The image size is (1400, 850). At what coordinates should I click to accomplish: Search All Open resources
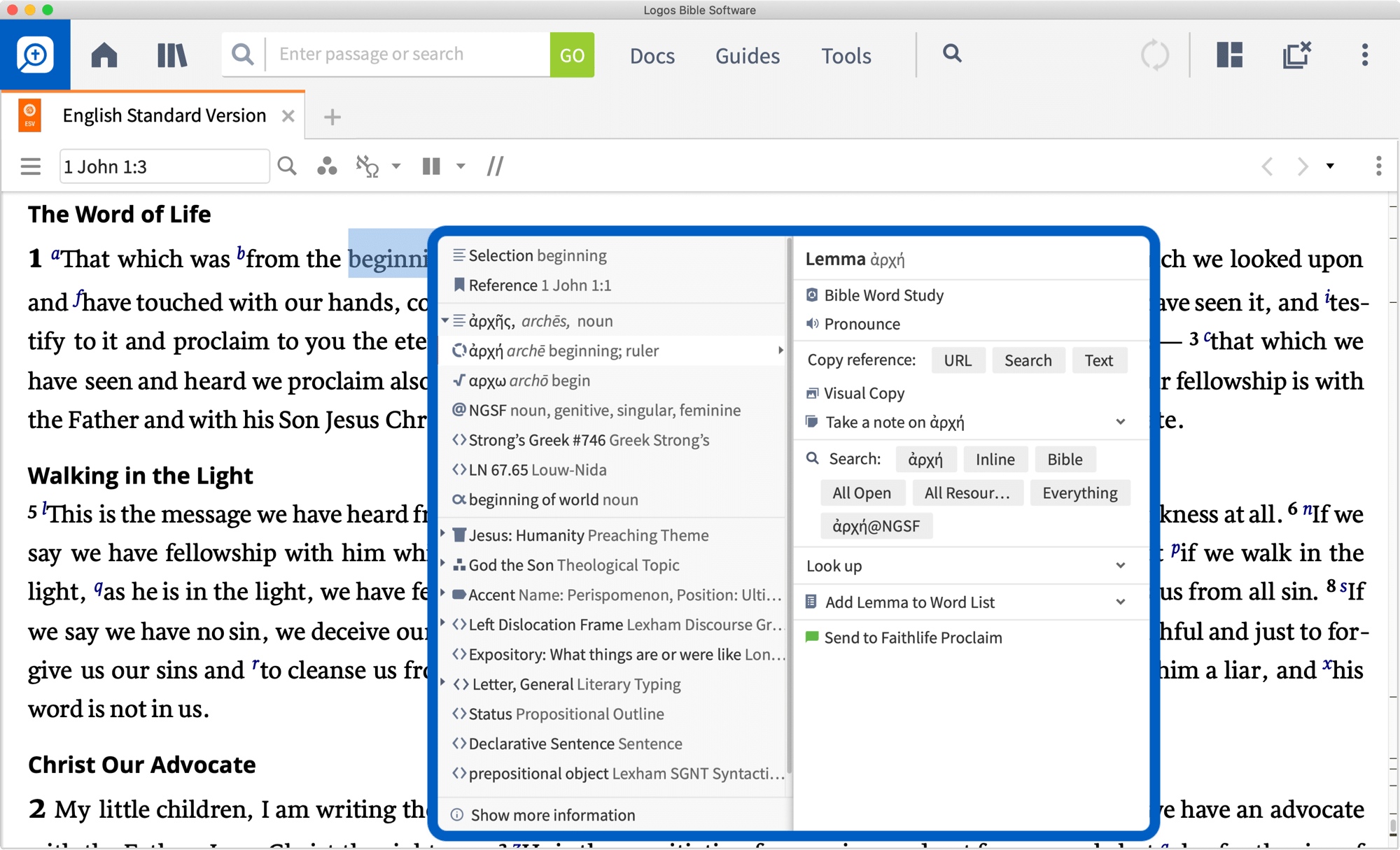pos(862,493)
